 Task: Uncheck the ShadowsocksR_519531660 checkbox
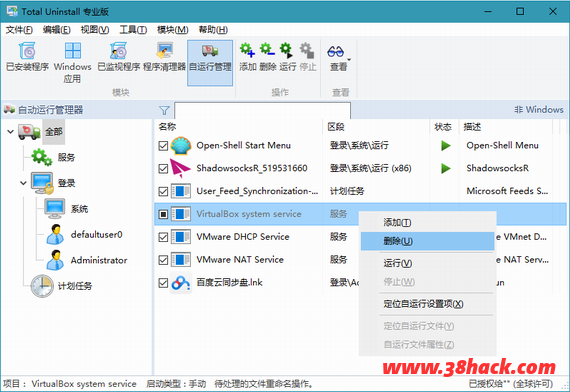163,169
